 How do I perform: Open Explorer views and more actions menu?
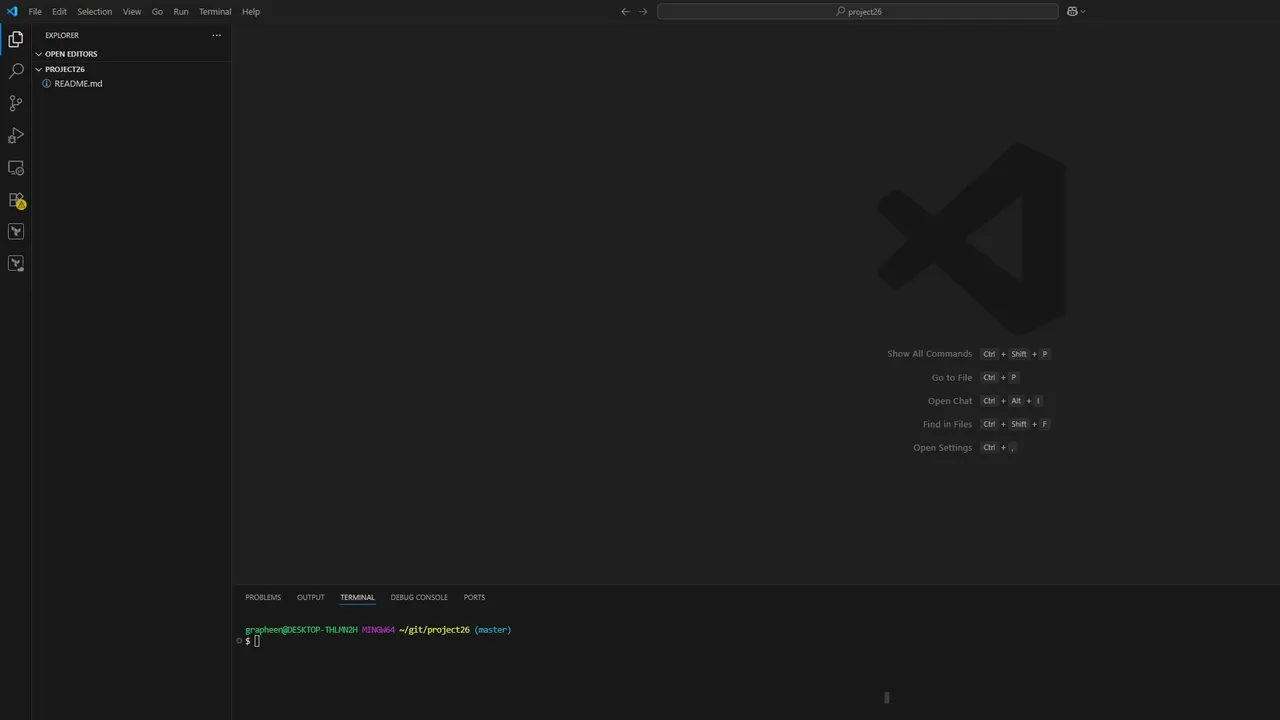(x=216, y=35)
